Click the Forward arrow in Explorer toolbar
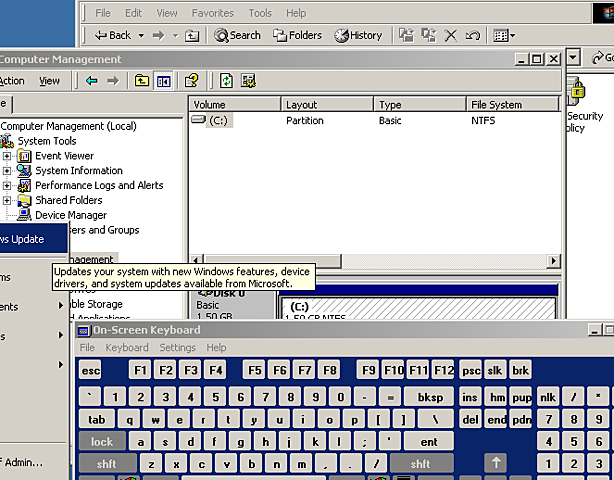Screen dimensions: 614x480 click(158, 36)
